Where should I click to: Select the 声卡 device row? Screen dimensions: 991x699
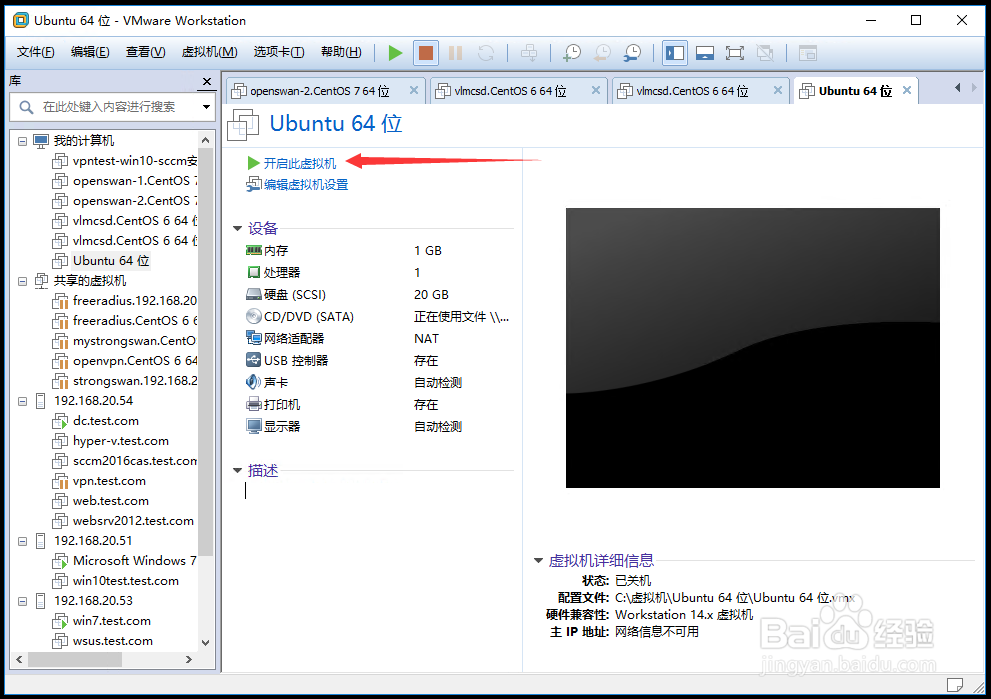coord(377,382)
